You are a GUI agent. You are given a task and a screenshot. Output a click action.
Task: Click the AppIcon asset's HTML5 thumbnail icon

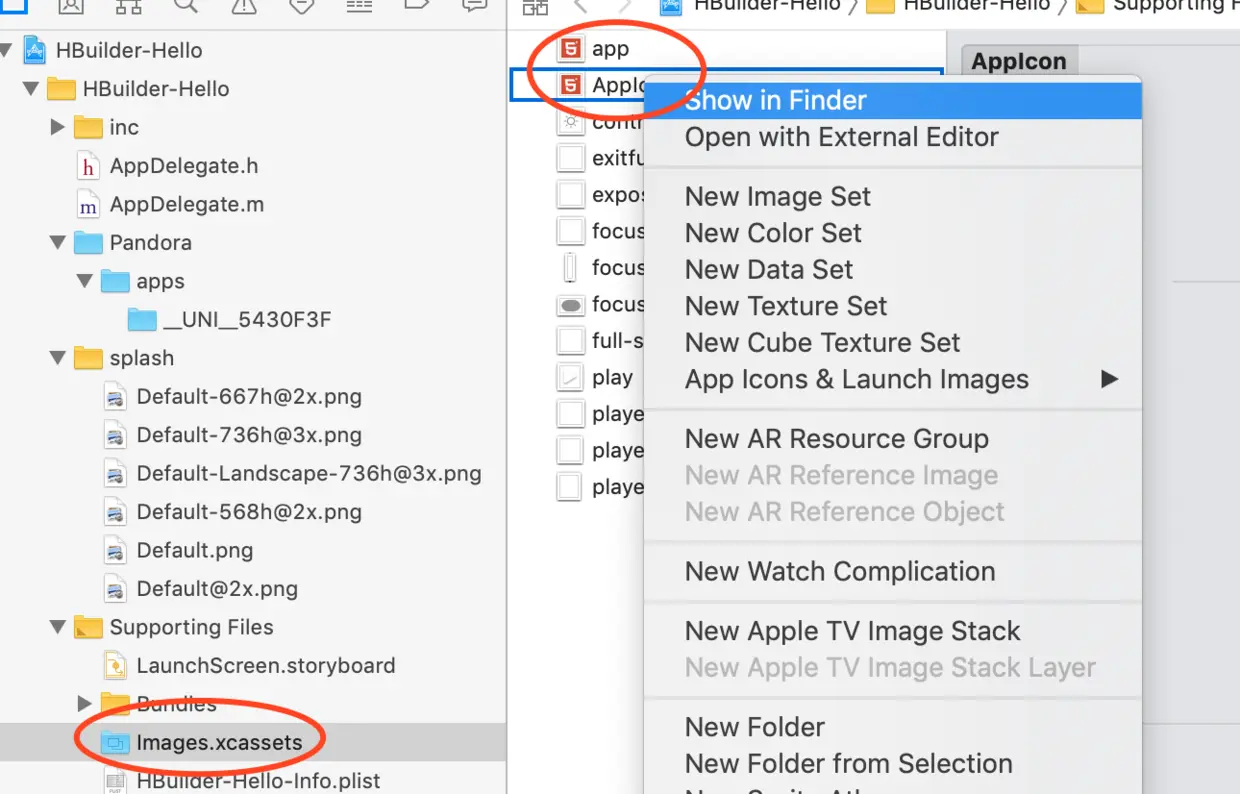pos(570,85)
